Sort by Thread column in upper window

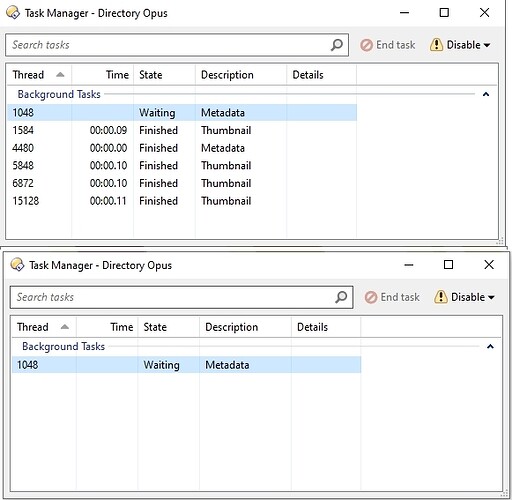click(38, 75)
